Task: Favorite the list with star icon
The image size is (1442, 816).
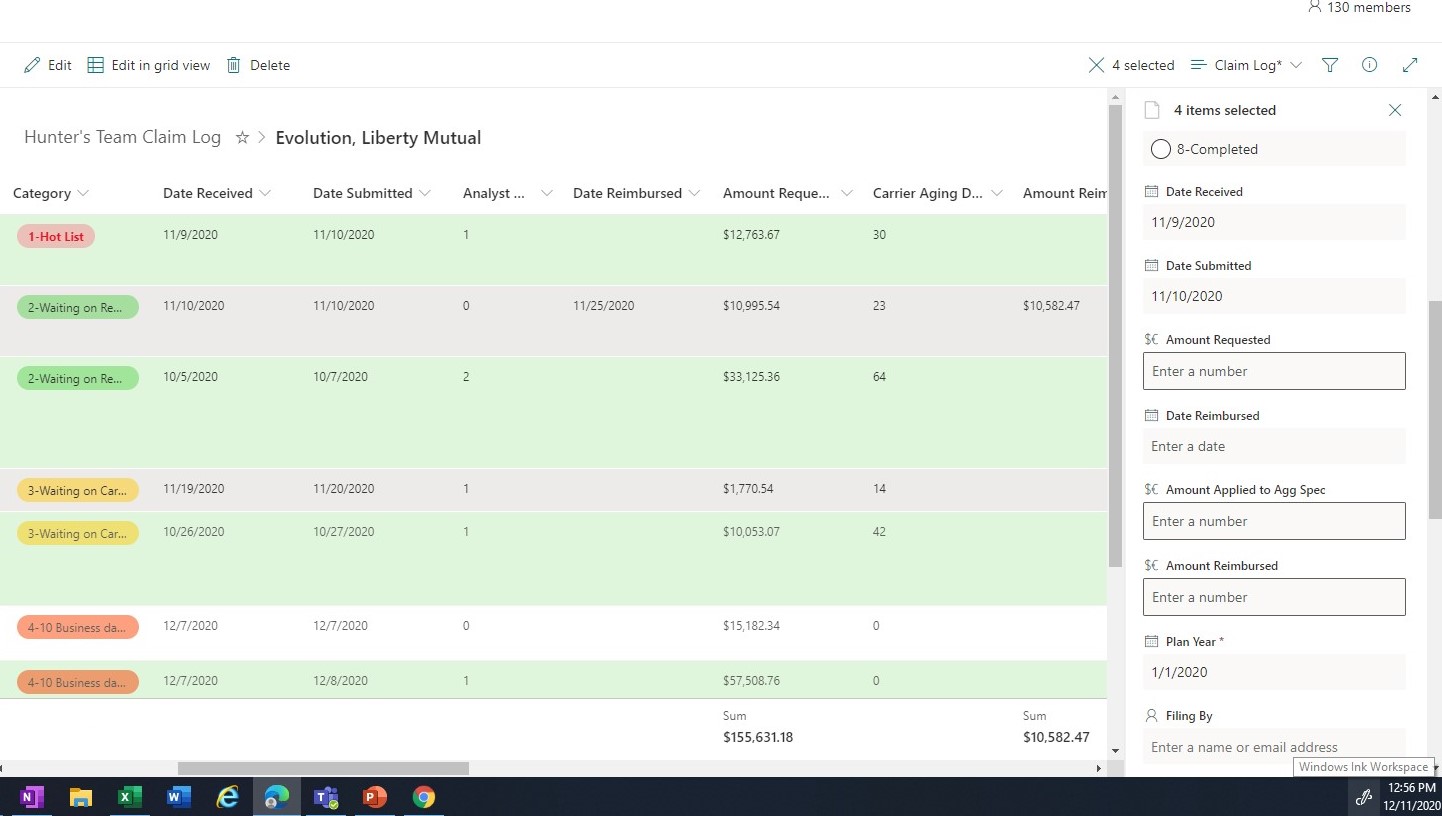Action: (242, 138)
